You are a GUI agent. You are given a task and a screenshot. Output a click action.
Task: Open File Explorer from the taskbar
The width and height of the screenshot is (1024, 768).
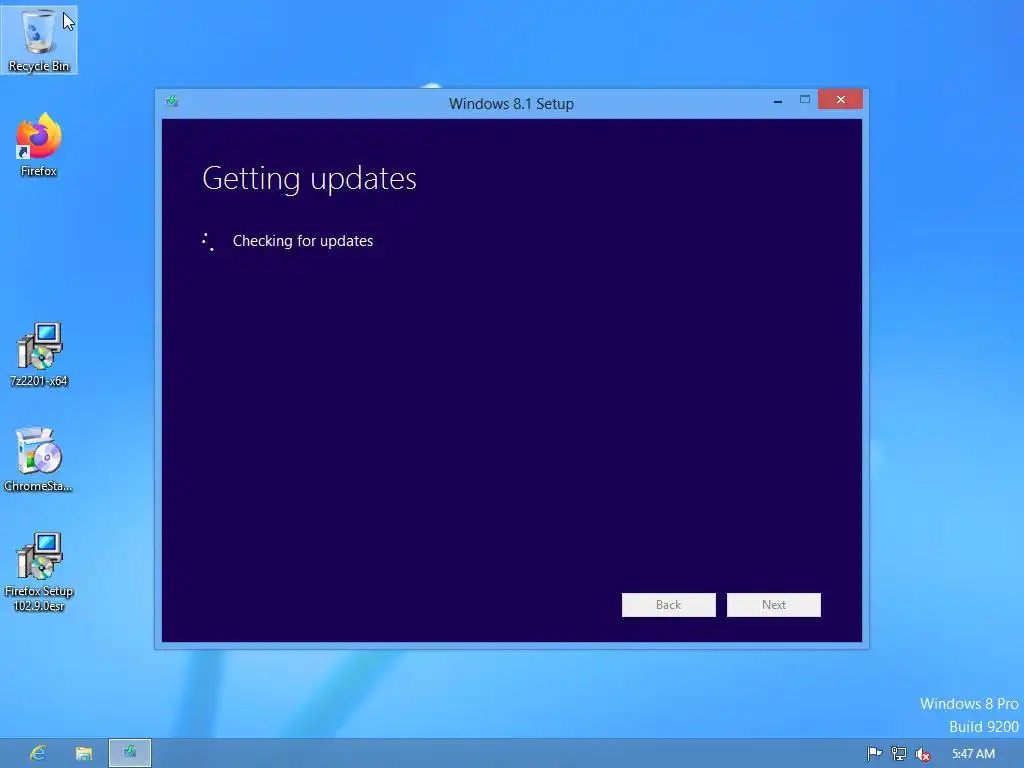pyautogui.click(x=84, y=753)
